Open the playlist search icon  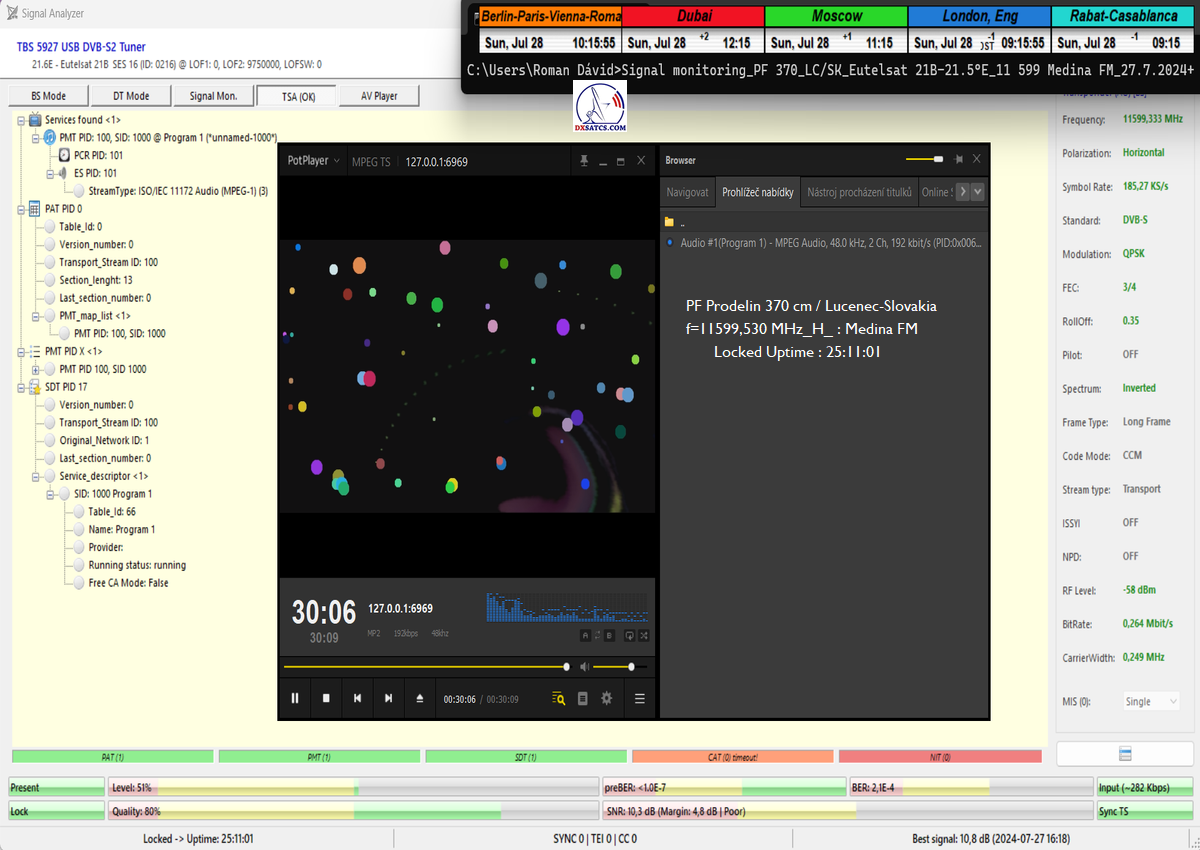point(559,699)
